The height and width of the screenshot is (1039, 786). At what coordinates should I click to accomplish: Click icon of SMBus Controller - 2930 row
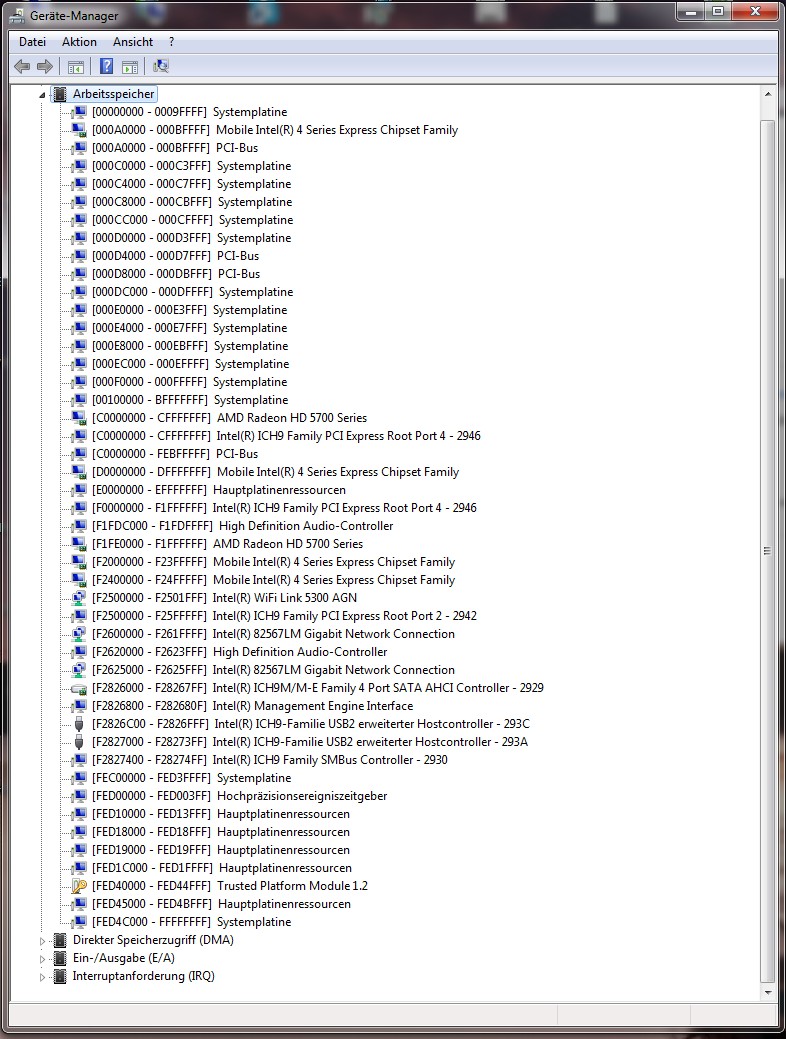click(79, 760)
